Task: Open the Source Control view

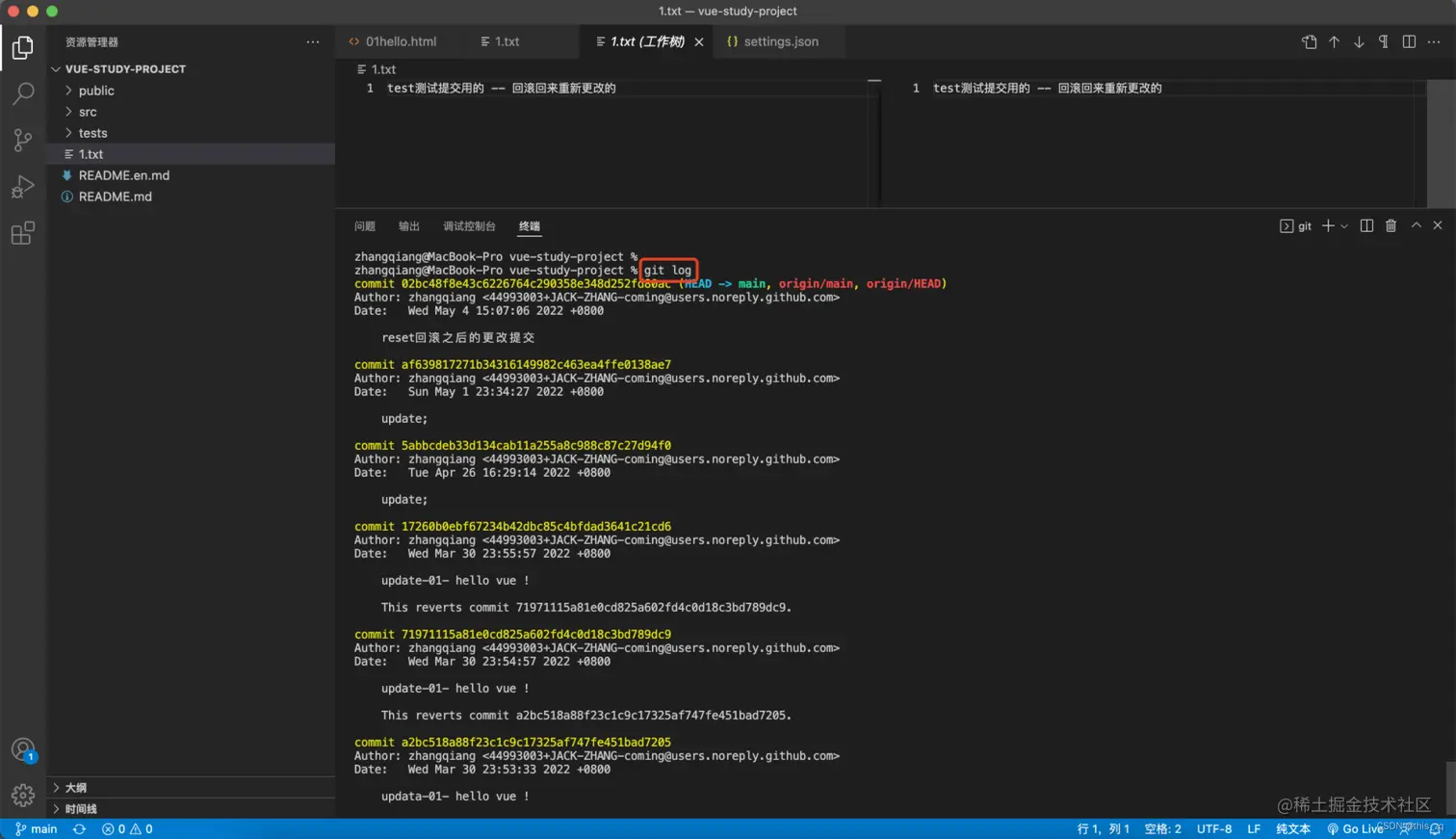Action: pyautogui.click(x=22, y=140)
